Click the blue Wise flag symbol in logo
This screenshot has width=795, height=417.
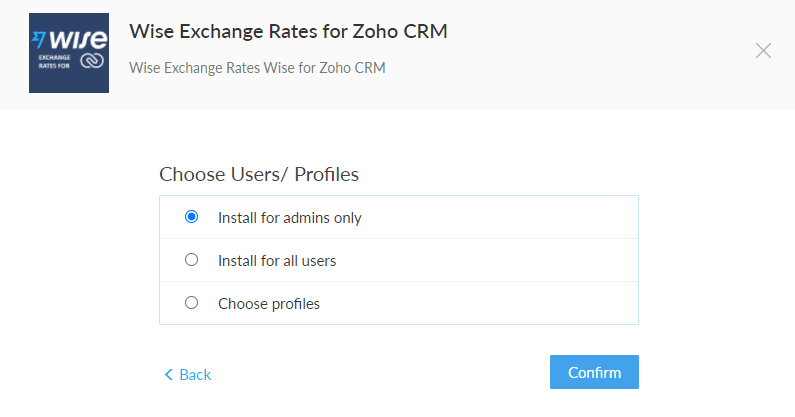(x=39, y=40)
